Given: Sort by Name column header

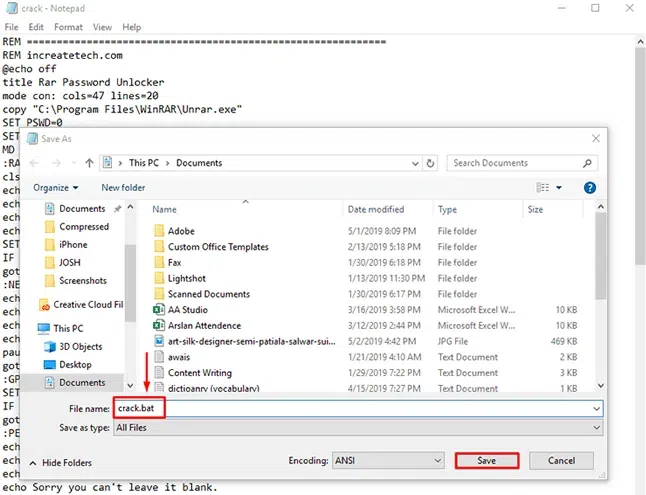Looking at the screenshot, I should [x=164, y=209].
